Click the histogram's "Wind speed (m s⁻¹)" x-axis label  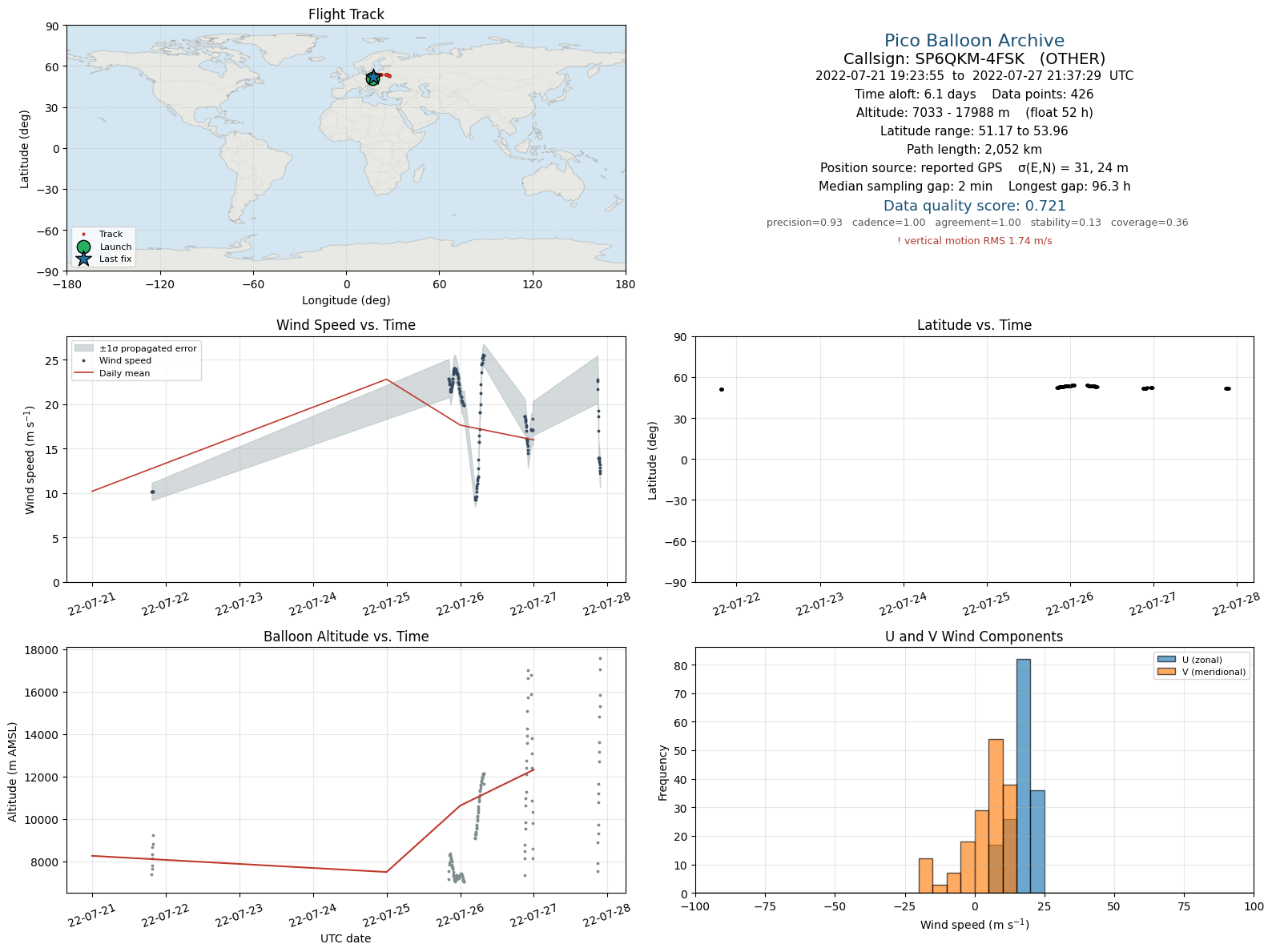click(974, 925)
